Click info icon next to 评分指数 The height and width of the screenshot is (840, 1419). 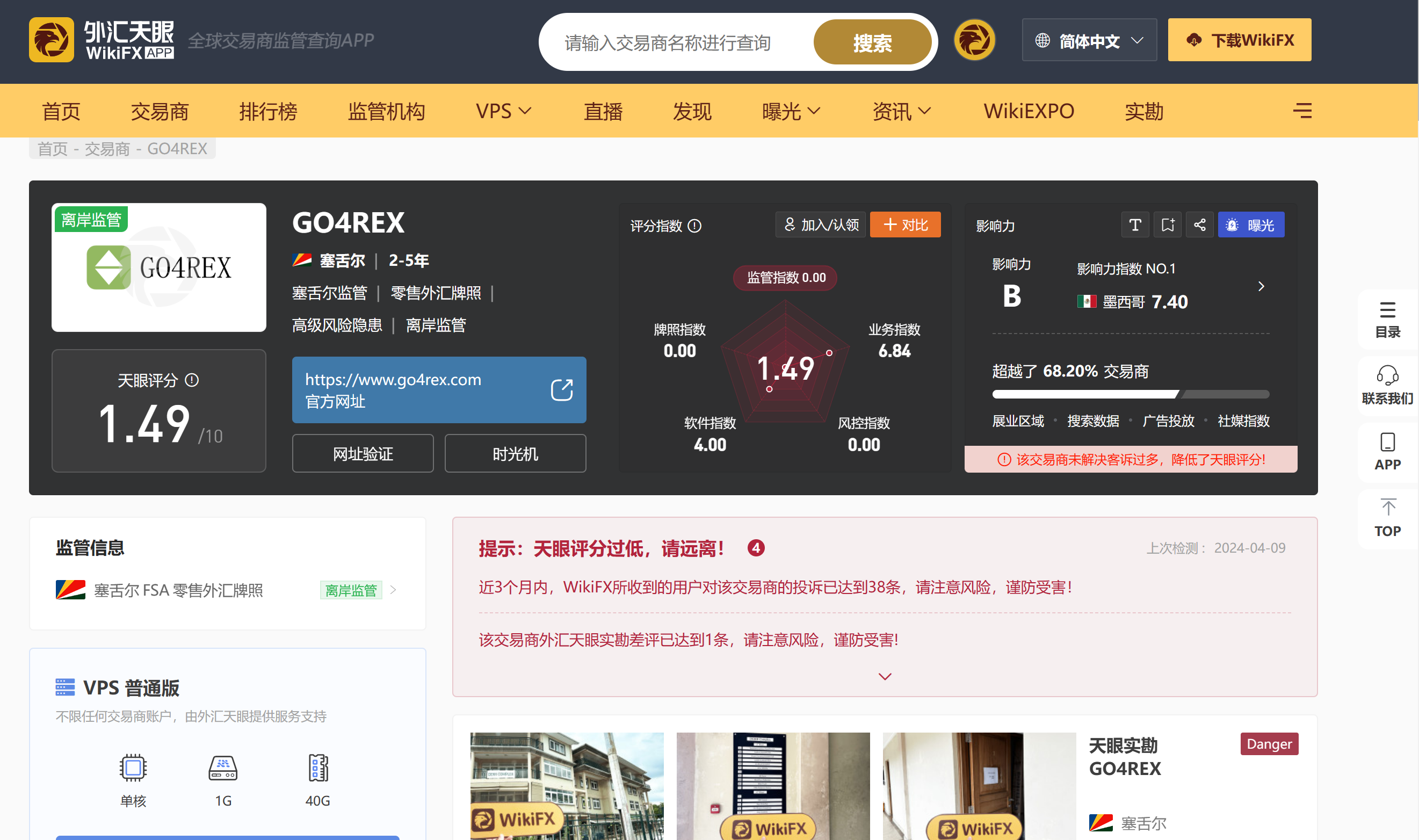(x=694, y=226)
